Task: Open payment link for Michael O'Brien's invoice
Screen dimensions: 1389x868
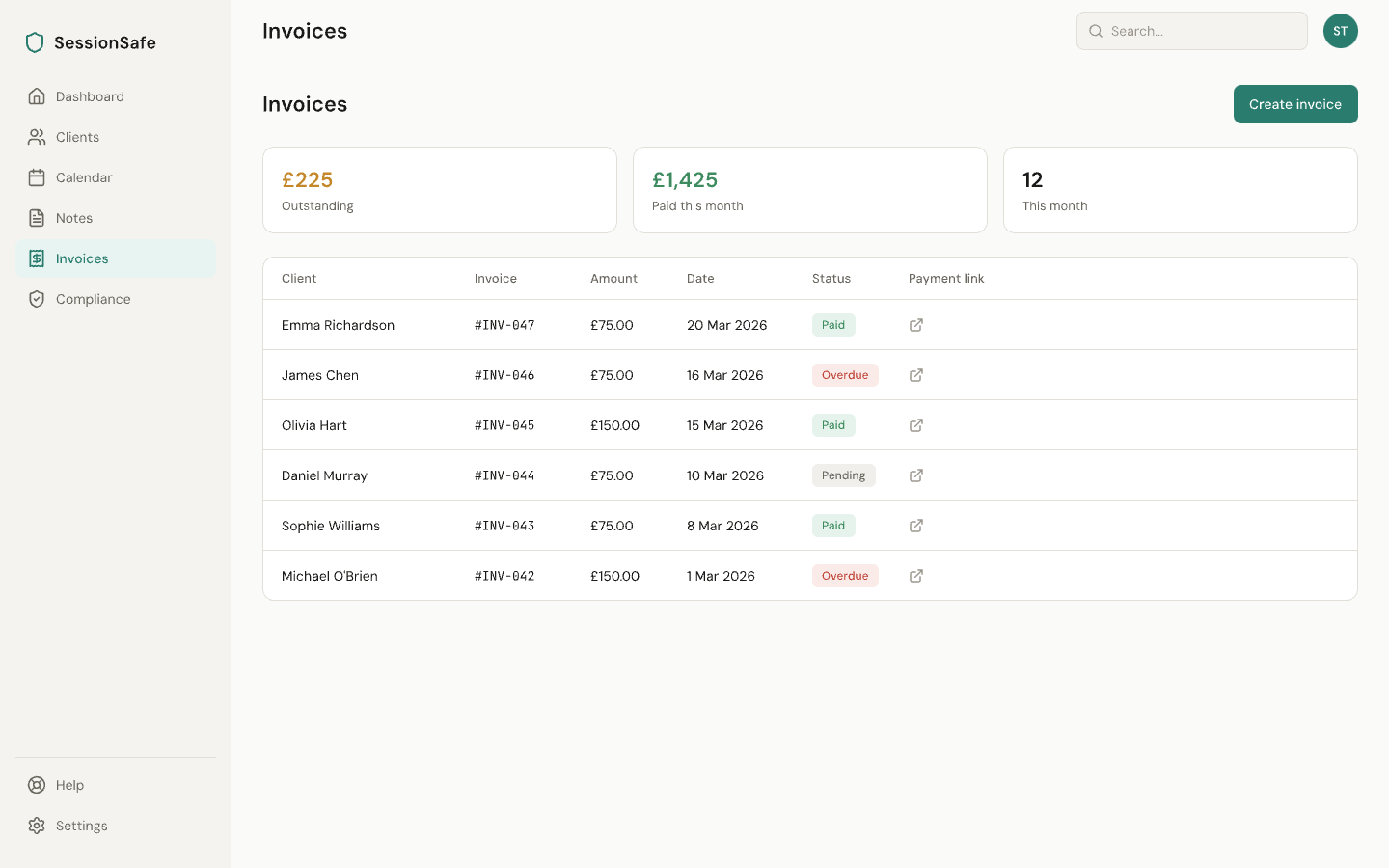Action: pos(915,576)
